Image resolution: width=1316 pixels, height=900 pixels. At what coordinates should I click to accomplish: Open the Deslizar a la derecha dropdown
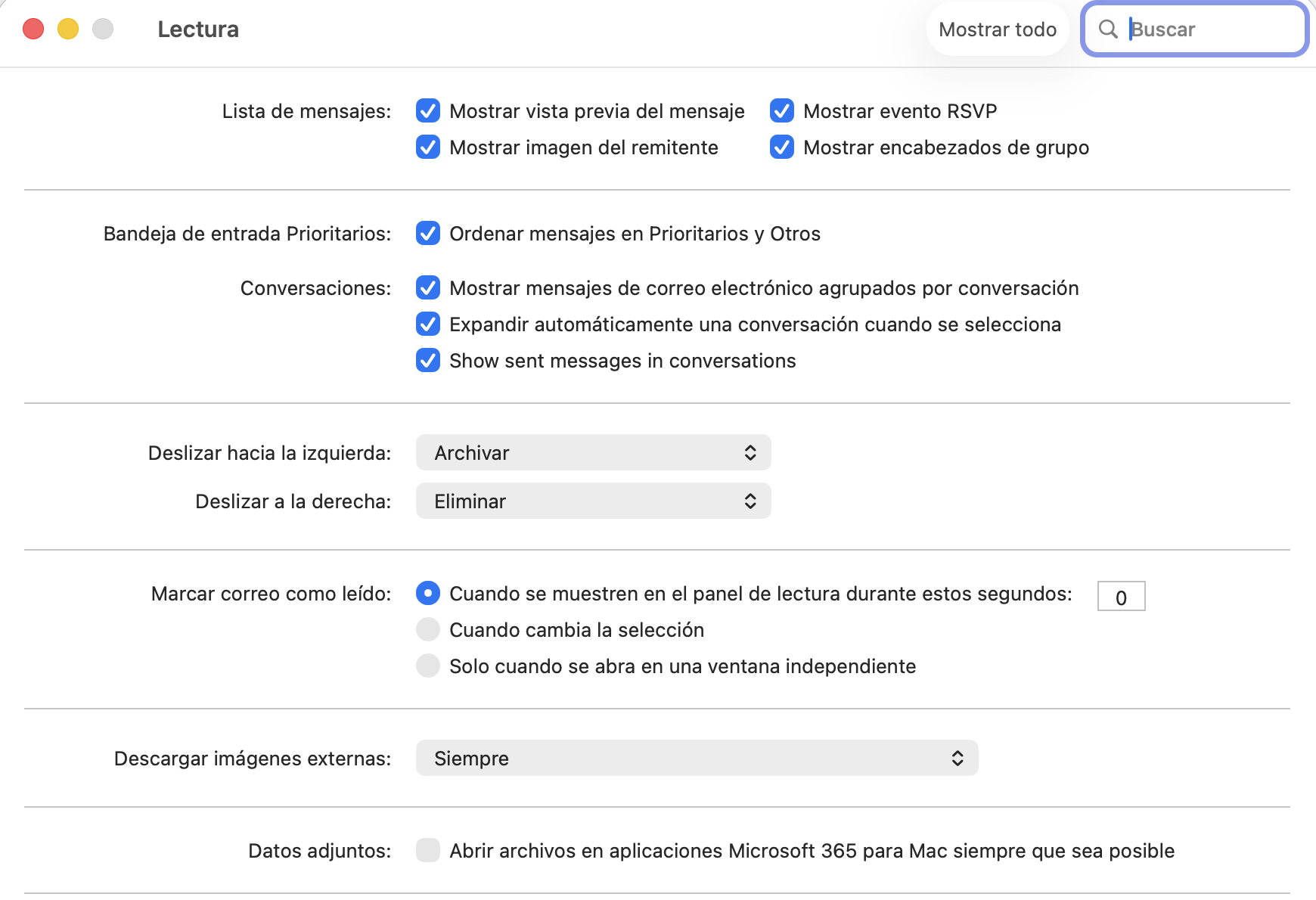[x=594, y=501]
